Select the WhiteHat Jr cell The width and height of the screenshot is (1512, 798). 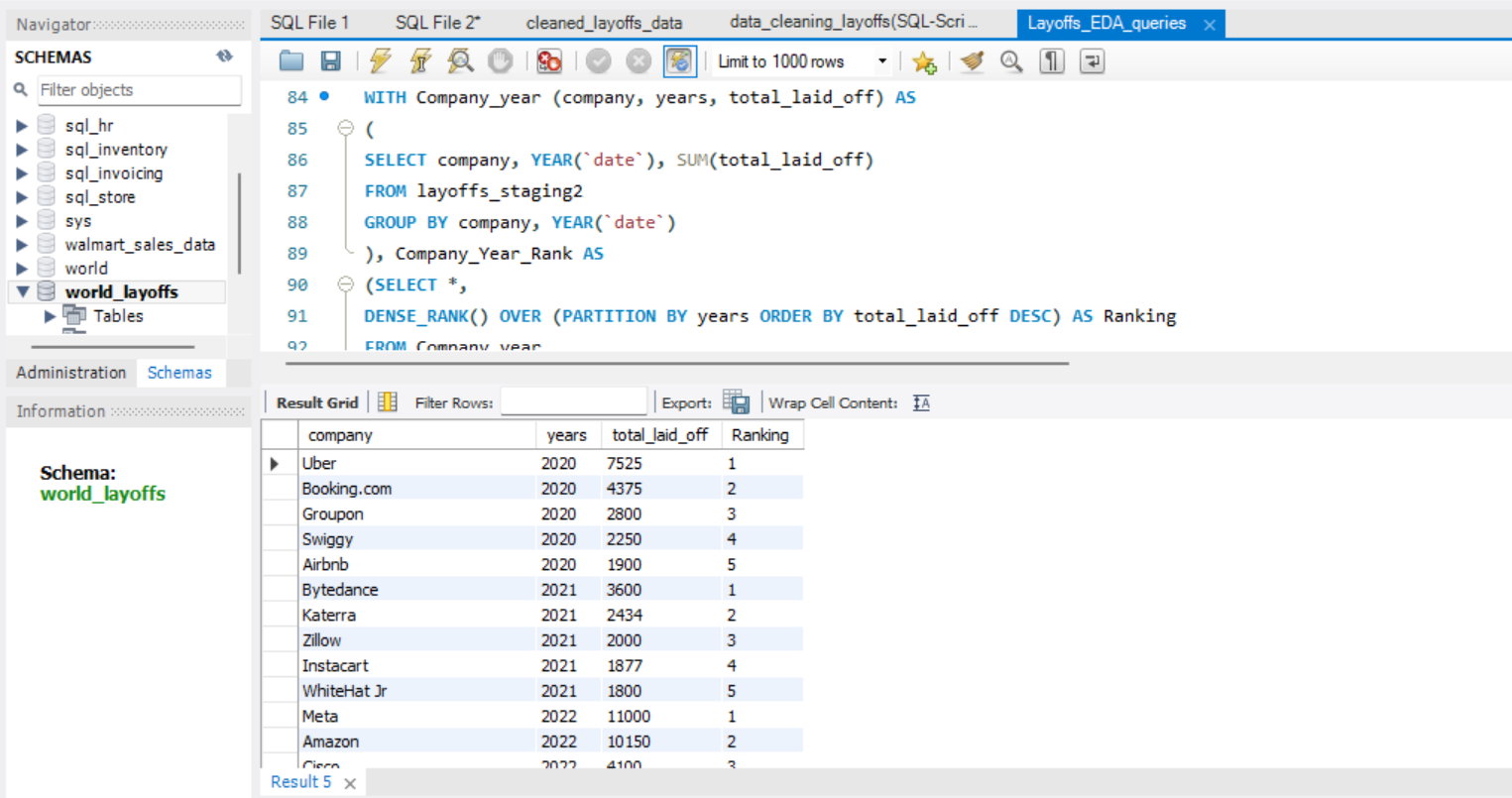[x=416, y=691]
